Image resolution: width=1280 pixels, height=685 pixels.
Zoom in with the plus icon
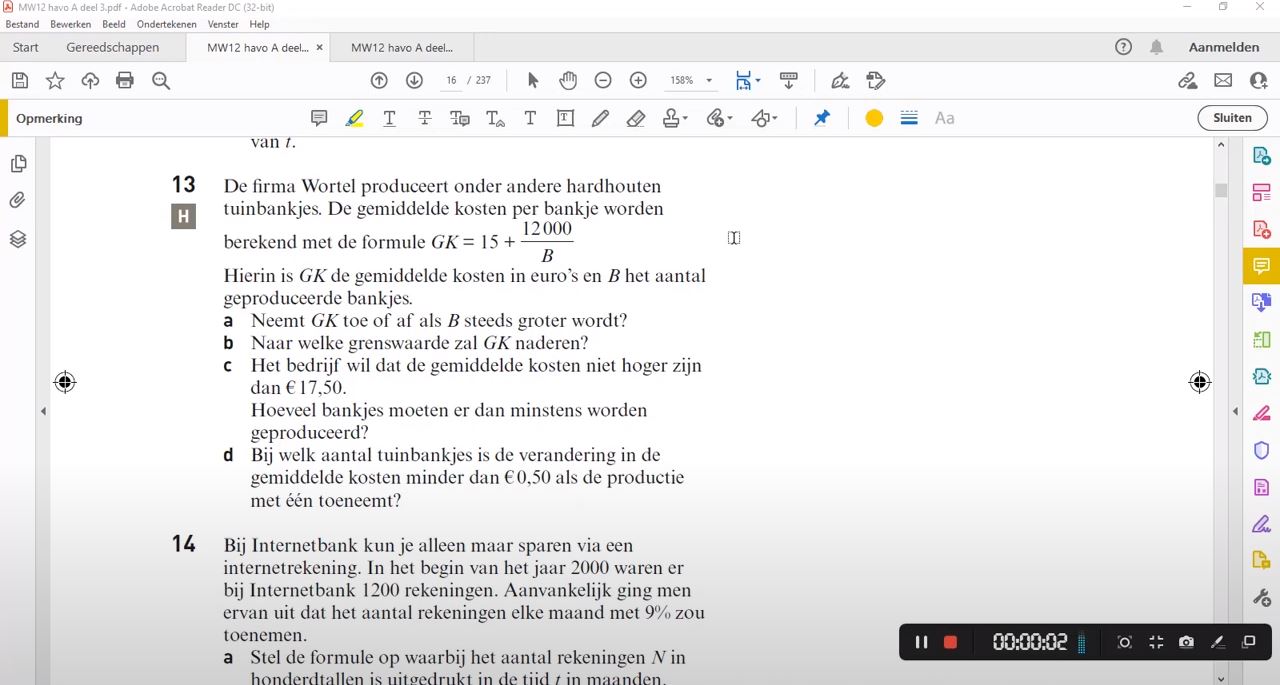[x=638, y=80]
